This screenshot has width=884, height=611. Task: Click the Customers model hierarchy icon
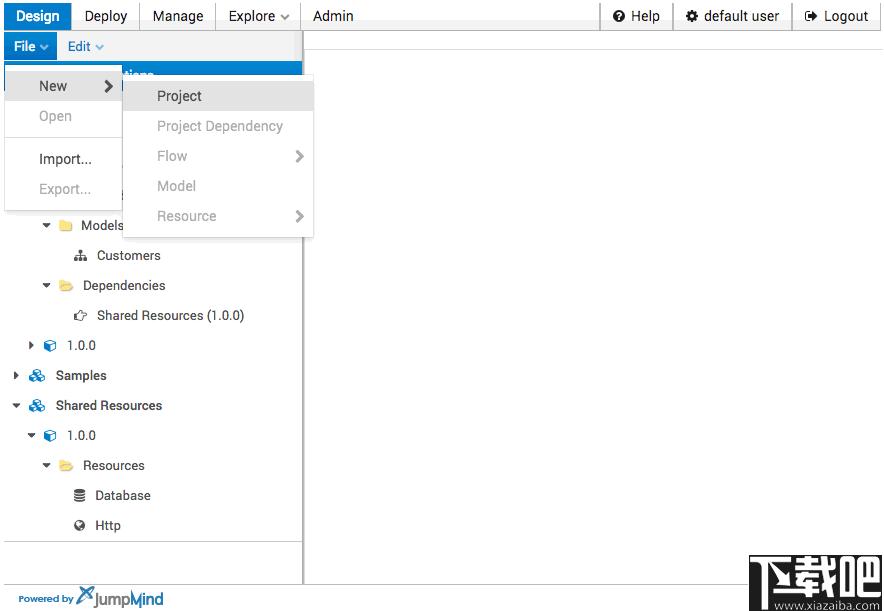click(x=81, y=256)
